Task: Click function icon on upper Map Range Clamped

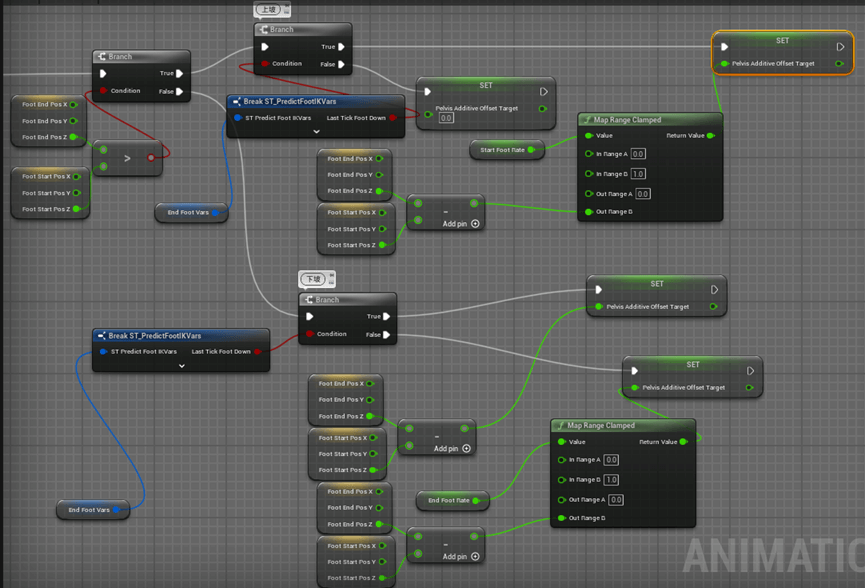Action: click(x=588, y=120)
